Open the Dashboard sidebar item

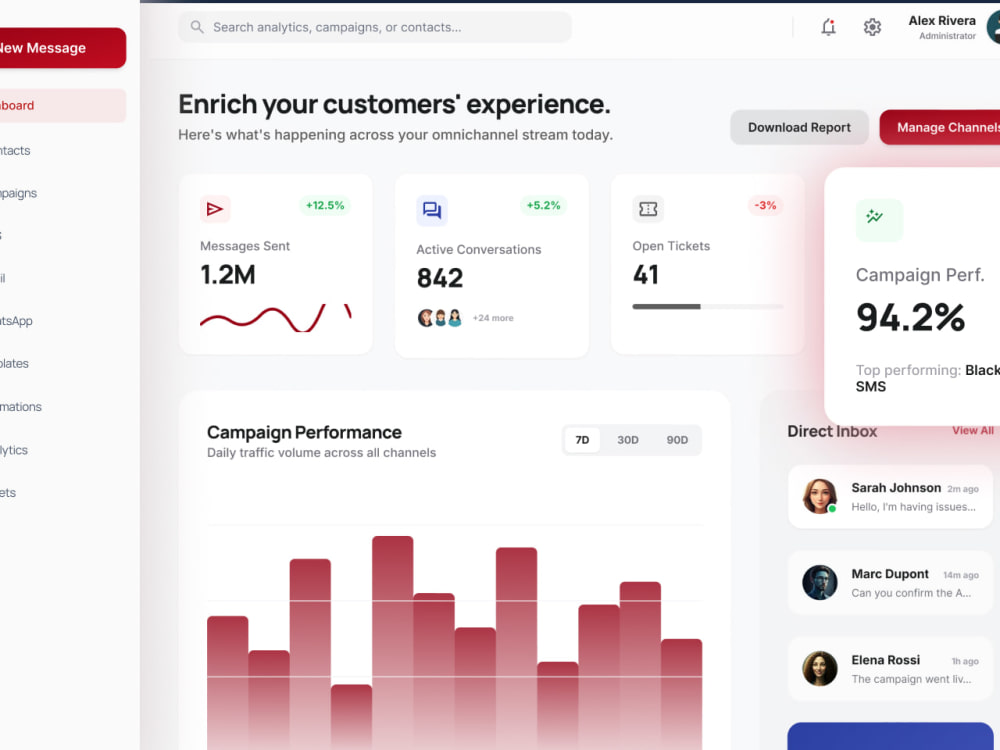tap(63, 105)
